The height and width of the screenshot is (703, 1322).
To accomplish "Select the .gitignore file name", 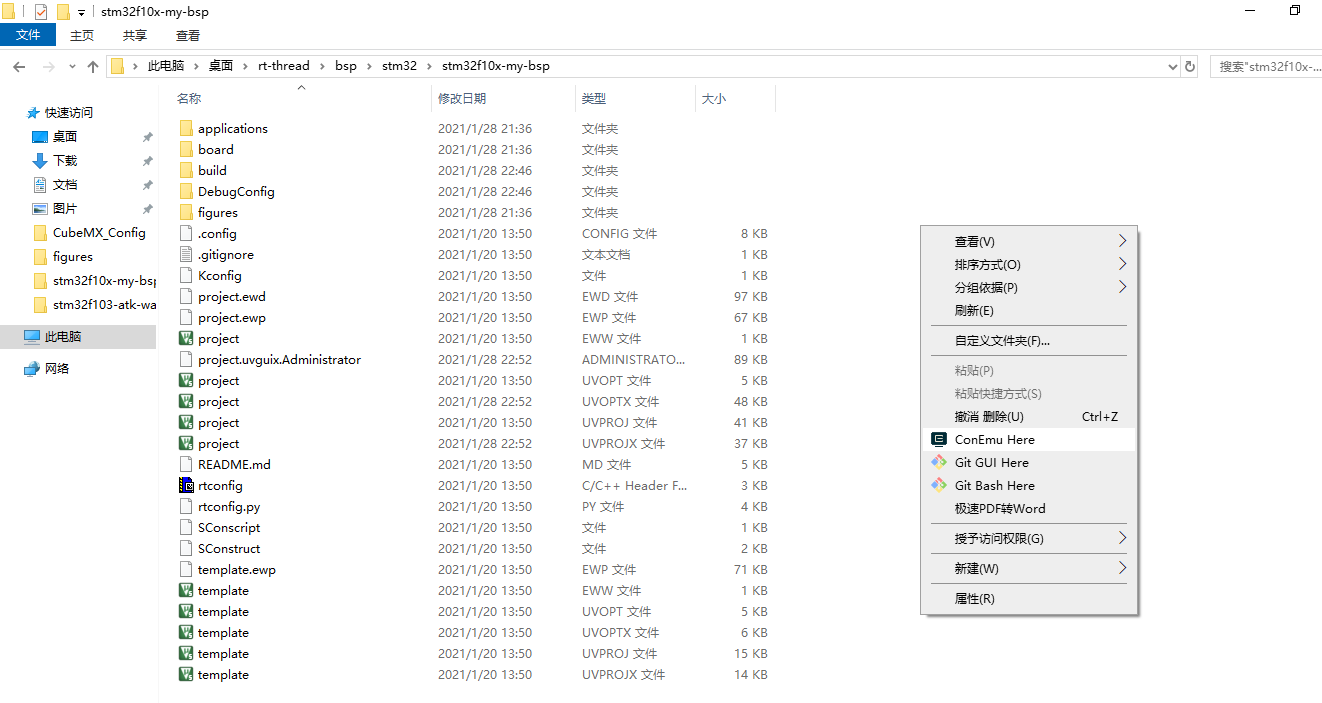I will coord(226,254).
